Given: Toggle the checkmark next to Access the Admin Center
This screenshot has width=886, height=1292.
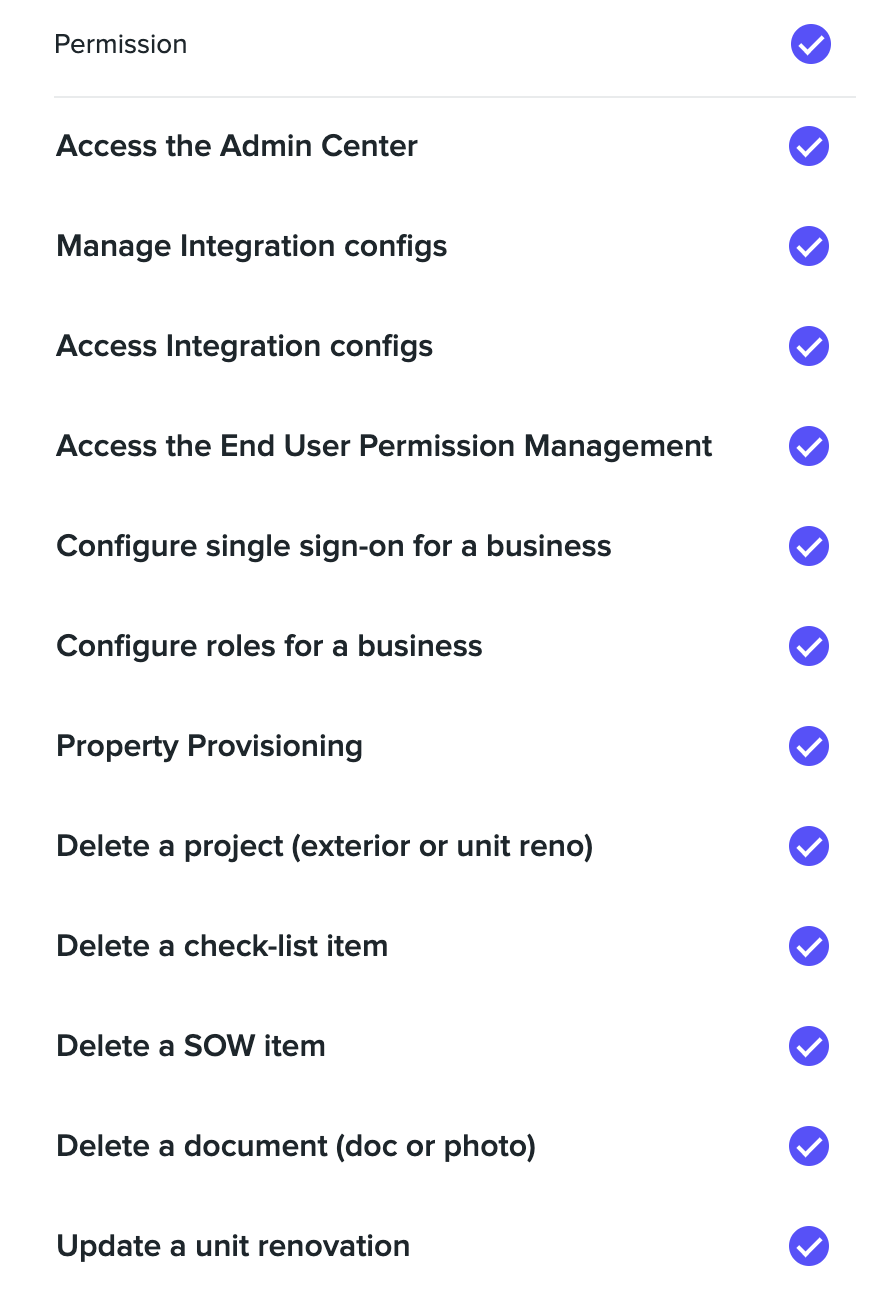Looking at the screenshot, I should 809,146.
